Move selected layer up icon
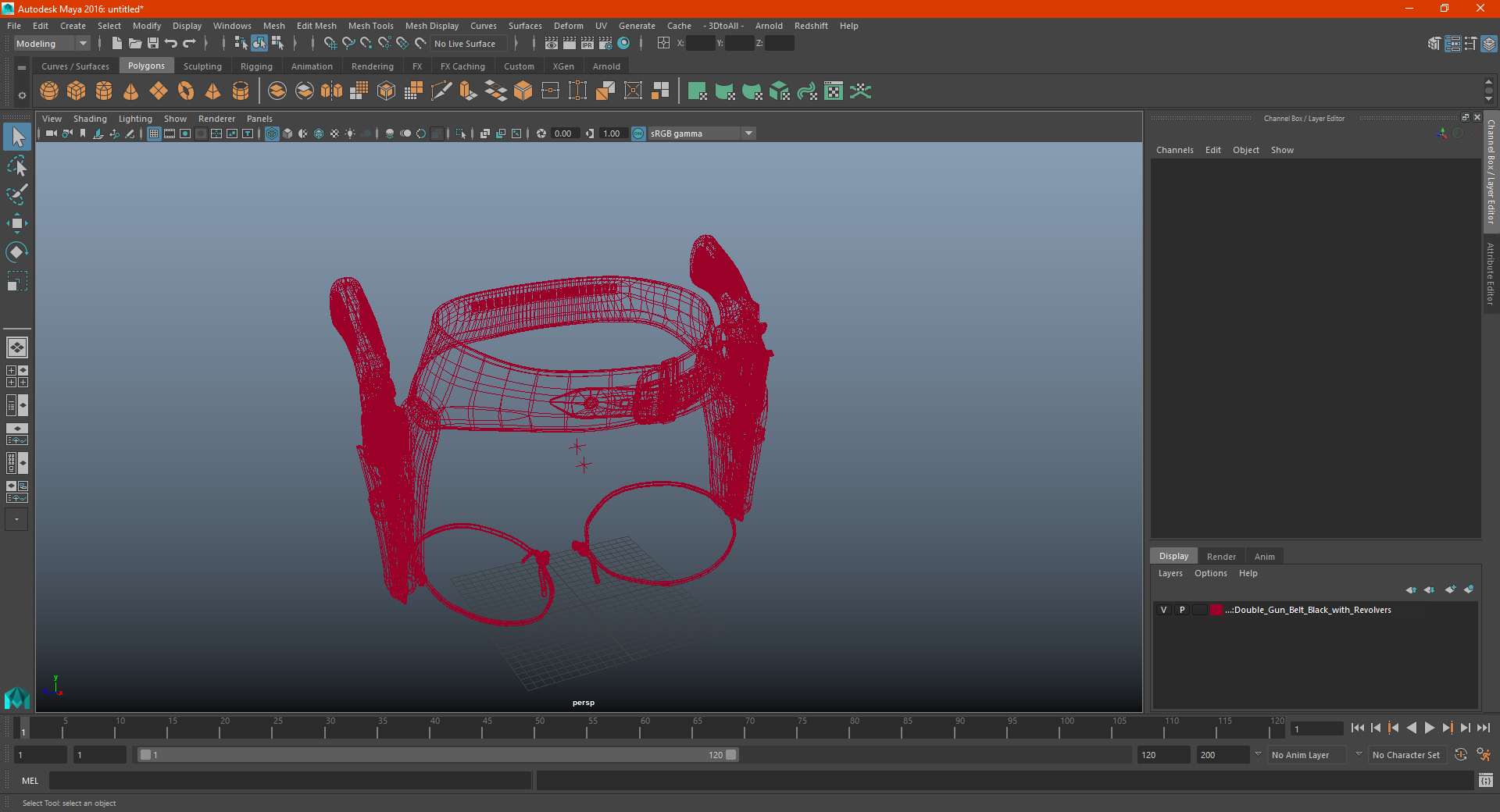Viewport: 1500px width, 812px height. 1411,589
